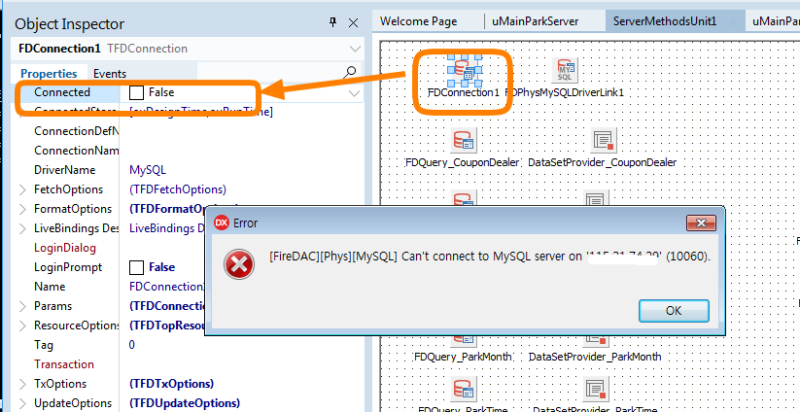This screenshot has width=800, height=412.
Task: Click the DataSetProvider_ParkMonth label
Action: (x=595, y=357)
